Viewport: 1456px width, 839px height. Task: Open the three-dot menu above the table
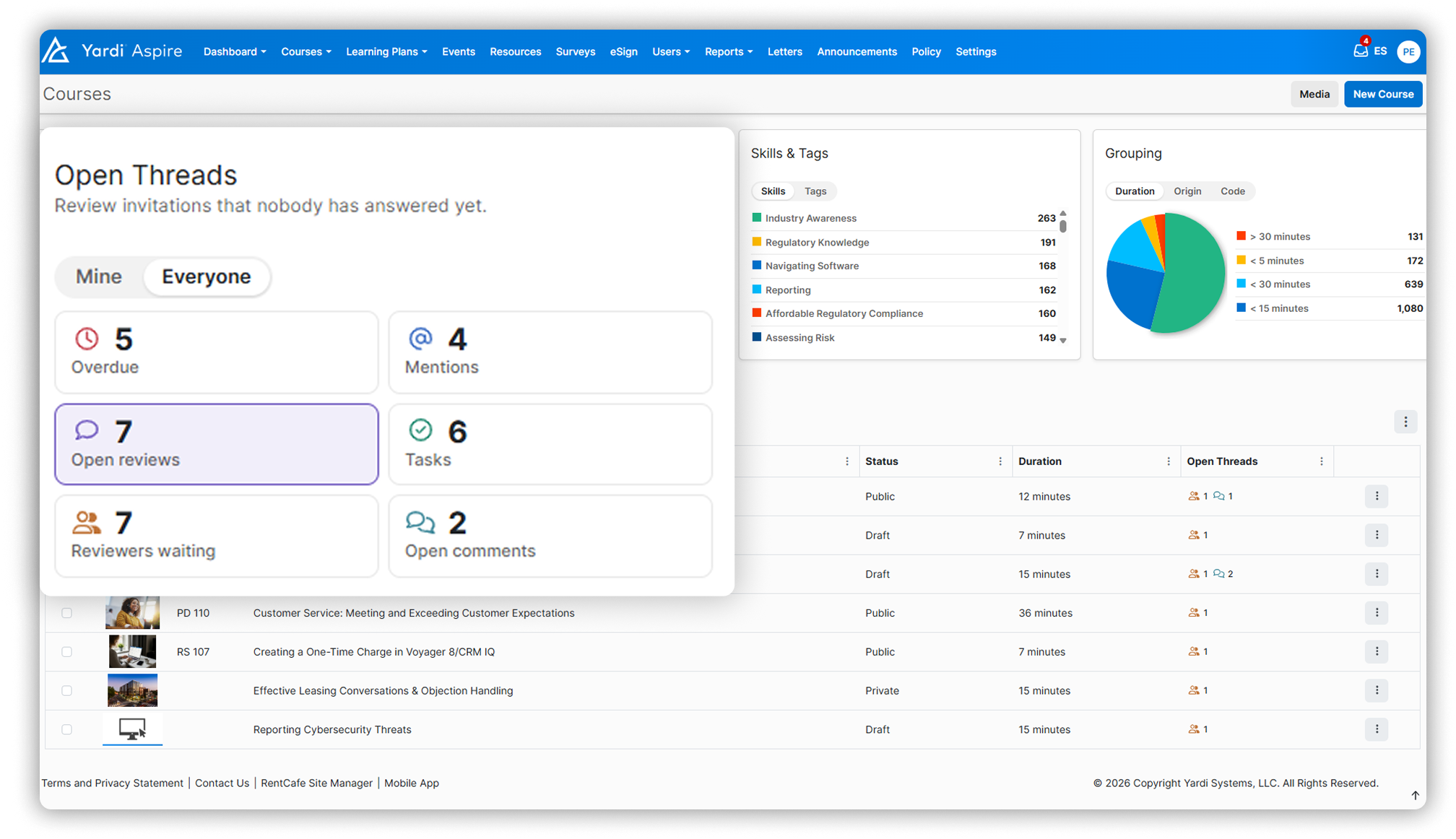[1405, 422]
